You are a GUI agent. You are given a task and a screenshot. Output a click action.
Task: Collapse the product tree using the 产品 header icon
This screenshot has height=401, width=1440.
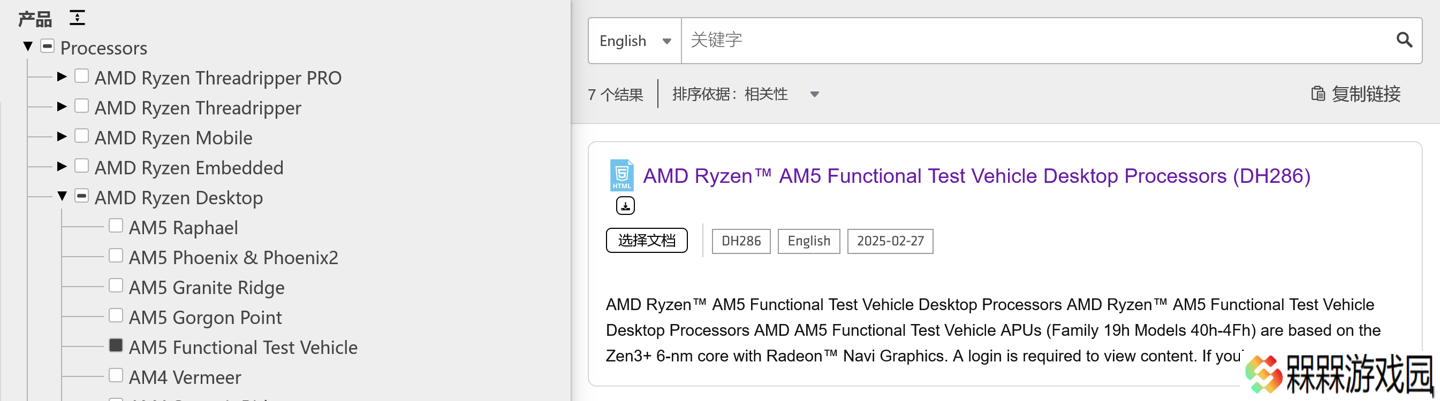(x=77, y=17)
